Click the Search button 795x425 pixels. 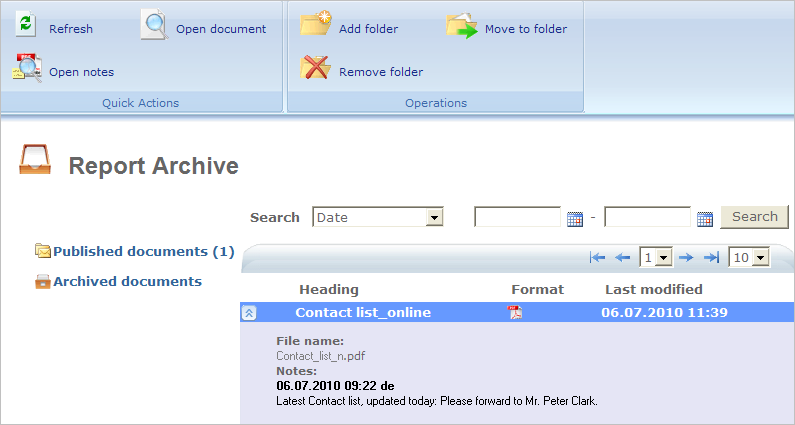[754, 217]
